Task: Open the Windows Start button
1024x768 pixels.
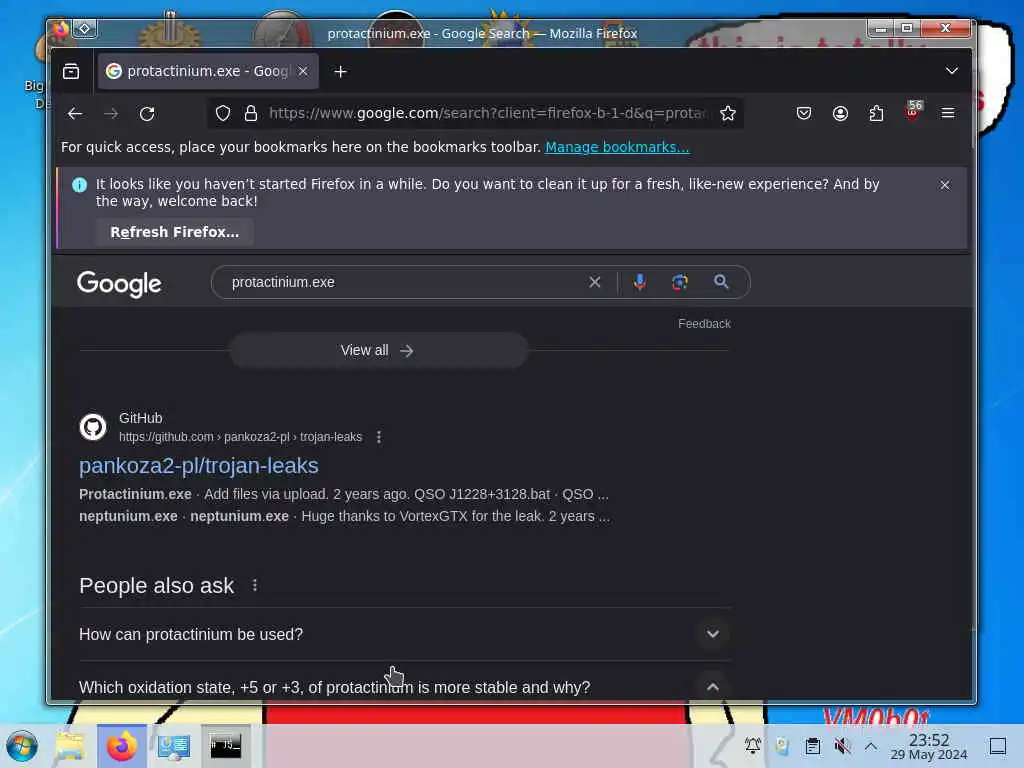Action: point(22,746)
